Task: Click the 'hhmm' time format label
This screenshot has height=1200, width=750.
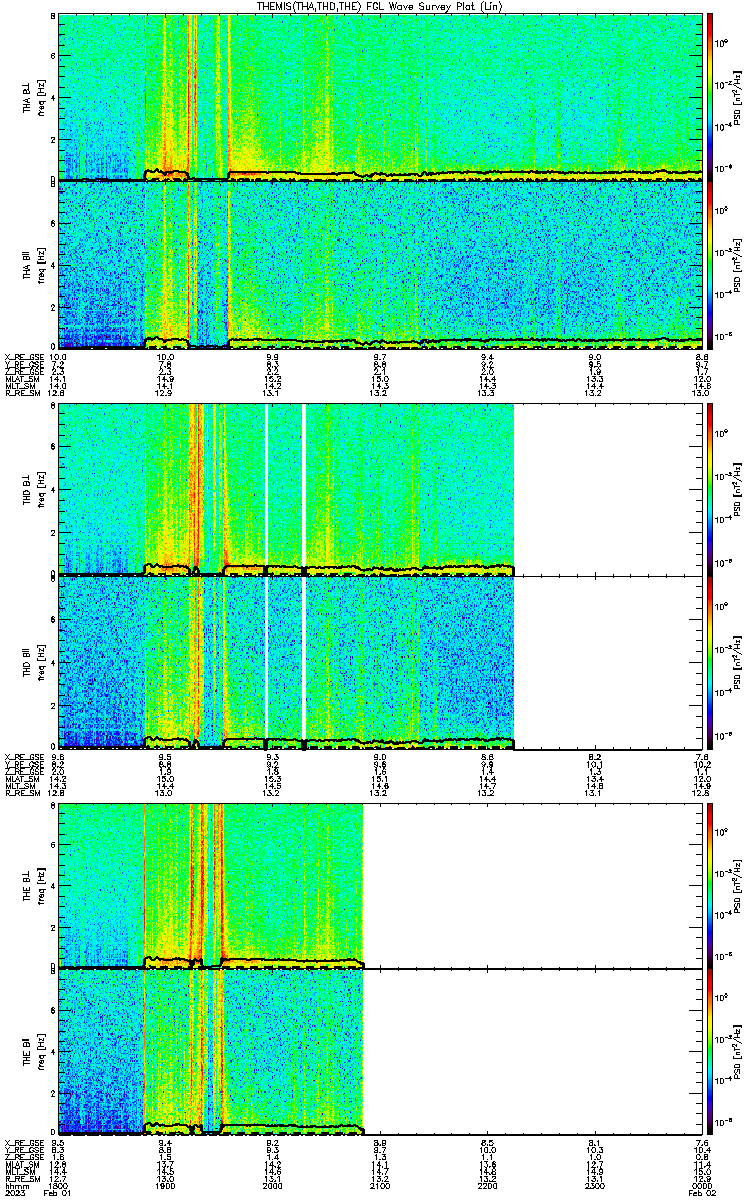Action: pyautogui.click(x=15, y=1186)
